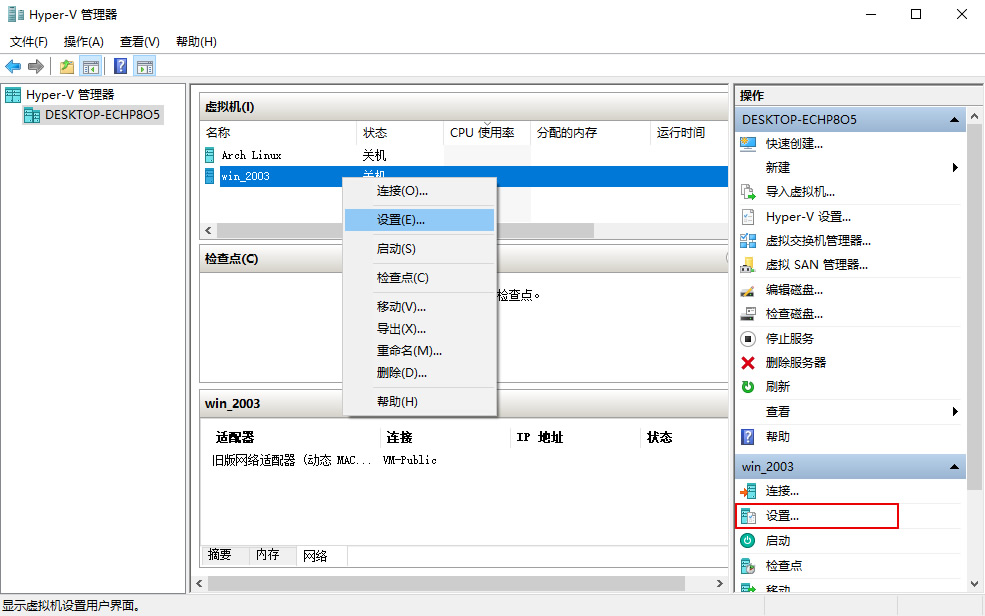Expand the 新建 submenu arrow

pos(955,168)
